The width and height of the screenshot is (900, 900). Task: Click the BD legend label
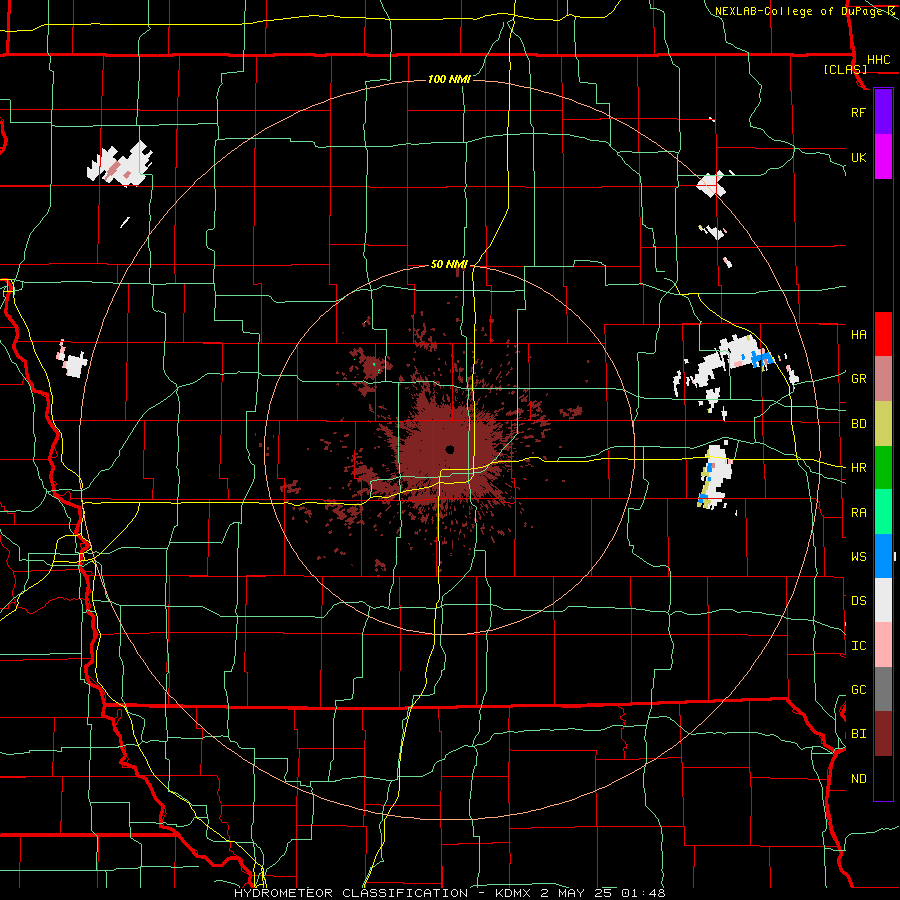pos(858,424)
